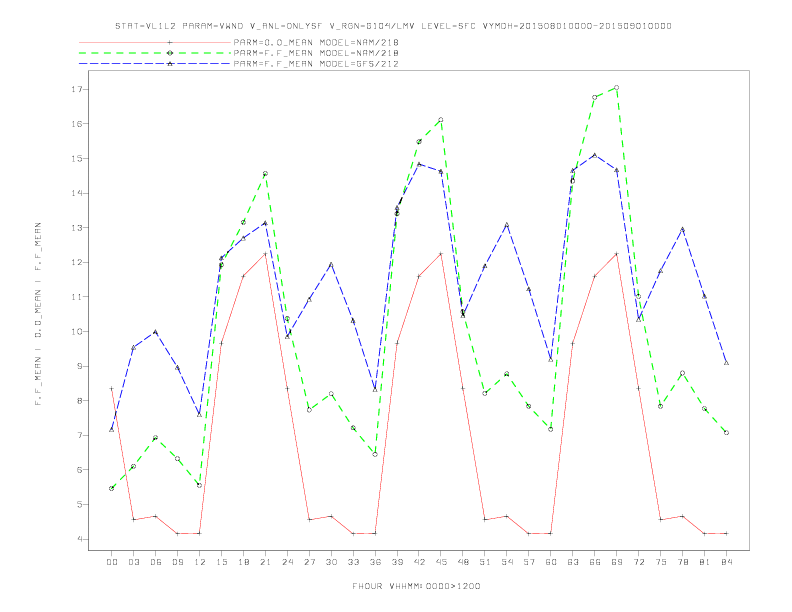Screen dimensions: 792x612
Task: Click x-axis forecast hour 57
Action: coord(529,562)
